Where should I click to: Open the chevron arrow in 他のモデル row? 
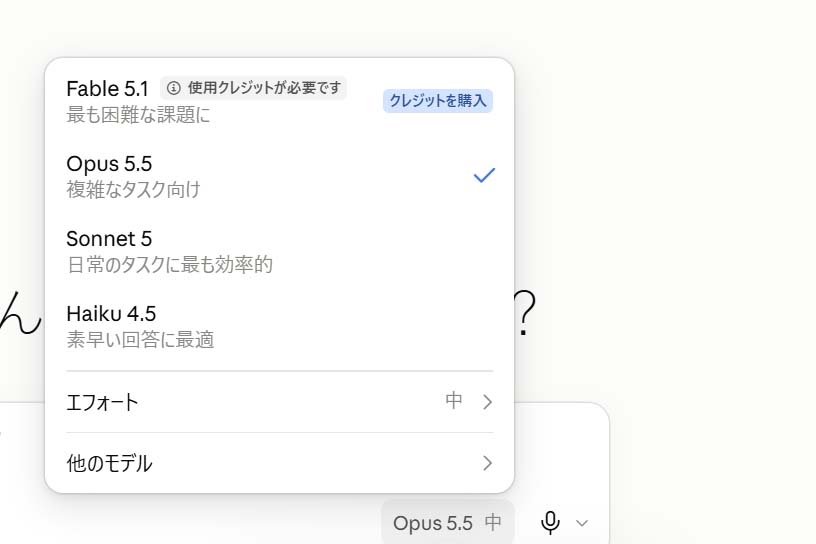point(487,463)
